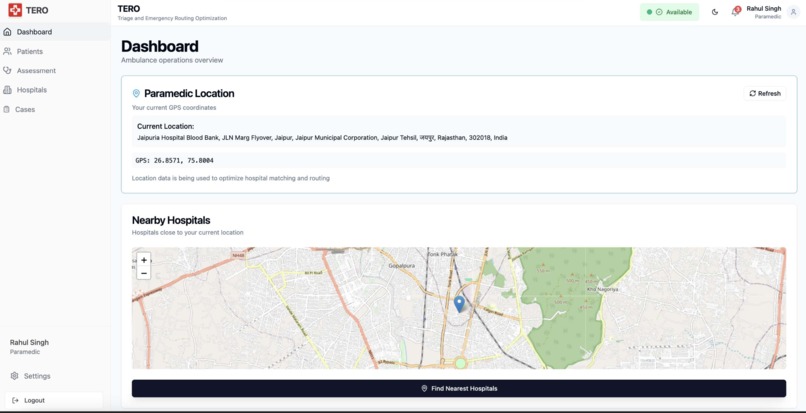Viewport: 806px width, 413px height.
Task: Click the Nearby Hospitals heading
Action: click(x=171, y=220)
